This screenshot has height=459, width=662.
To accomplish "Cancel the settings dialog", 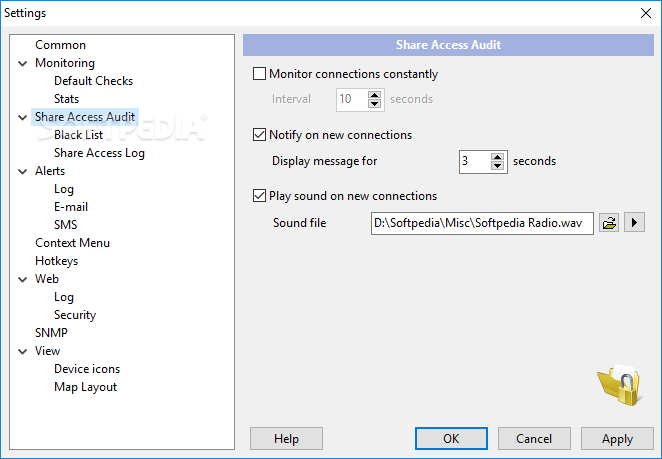I will (534, 439).
